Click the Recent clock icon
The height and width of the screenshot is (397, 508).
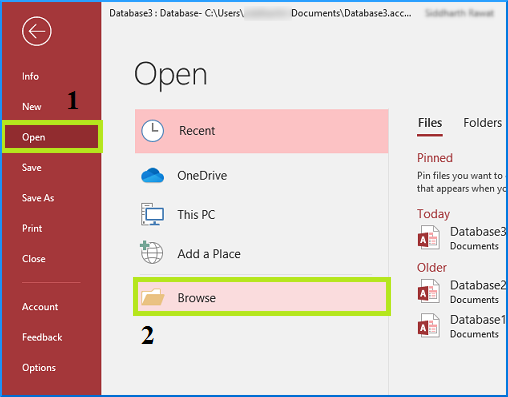pyautogui.click(x=152, y=131)
